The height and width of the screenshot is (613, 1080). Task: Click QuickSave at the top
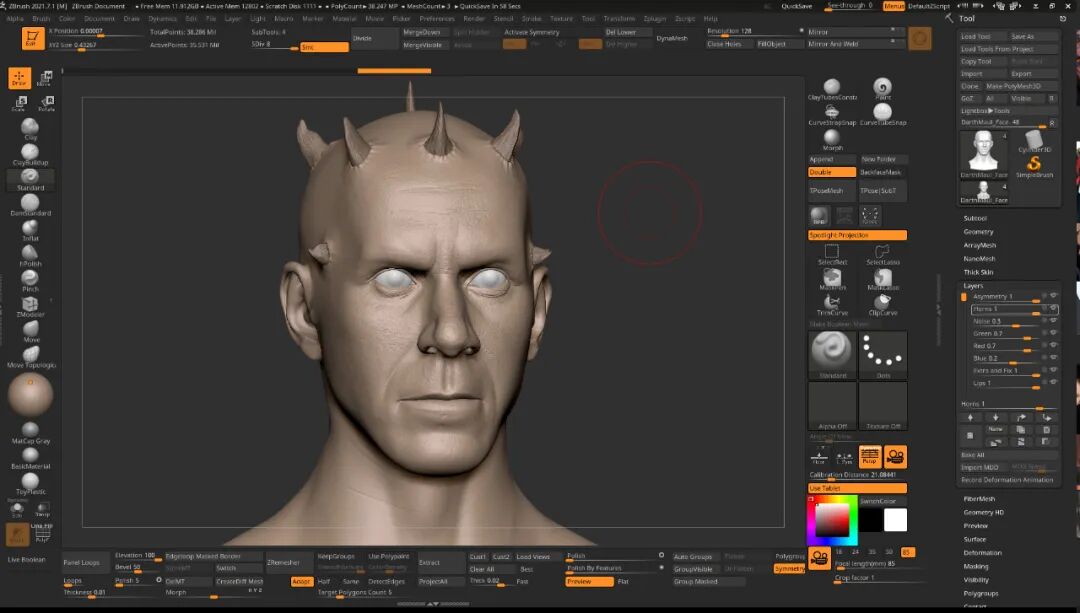796,6
